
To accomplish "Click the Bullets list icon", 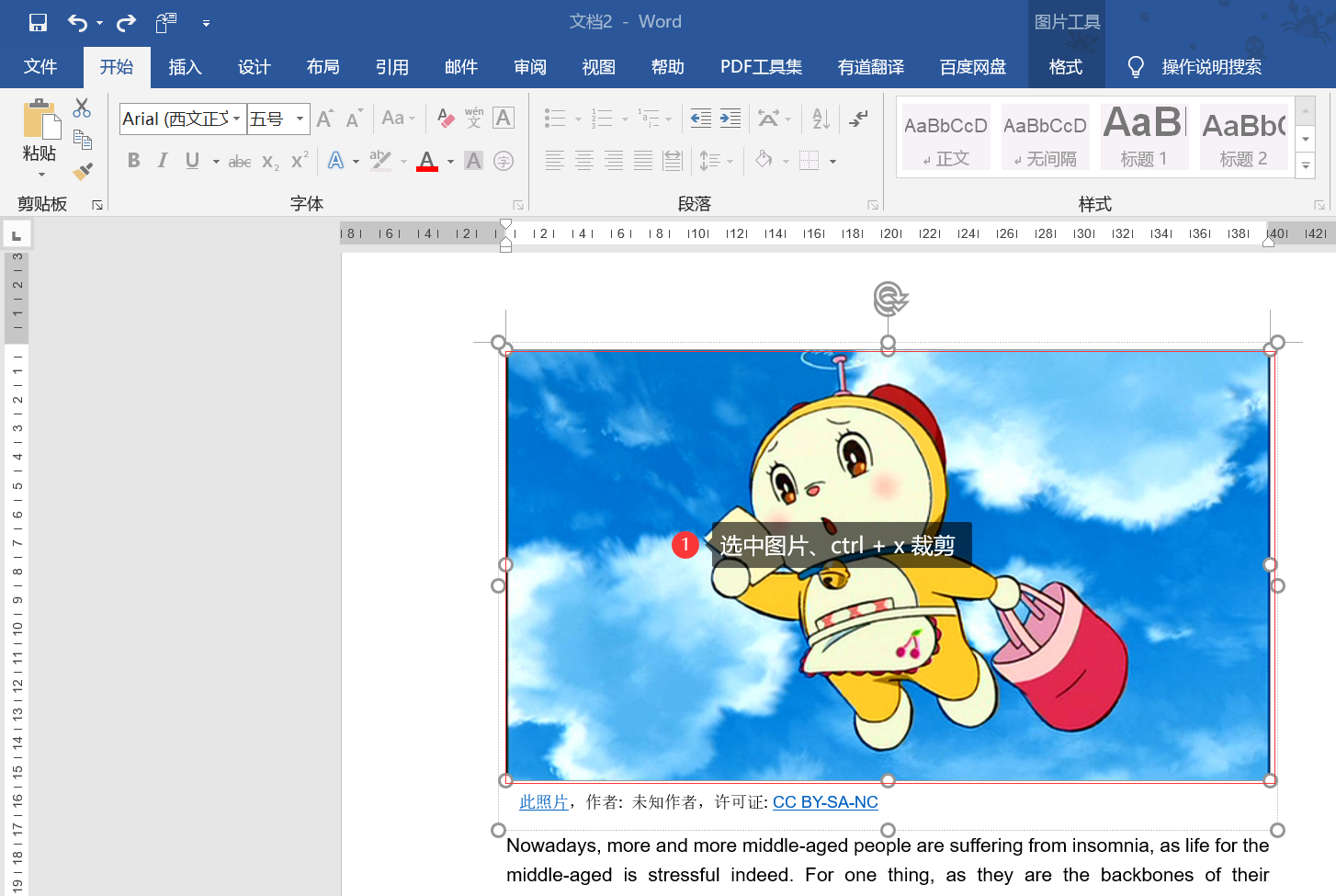I will point(555,118).
